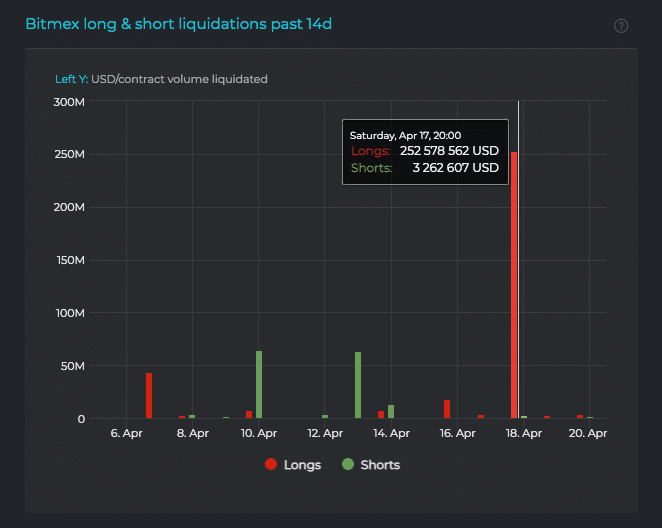Toggle the Shorts series in the legend

click(x=371, y=465)
